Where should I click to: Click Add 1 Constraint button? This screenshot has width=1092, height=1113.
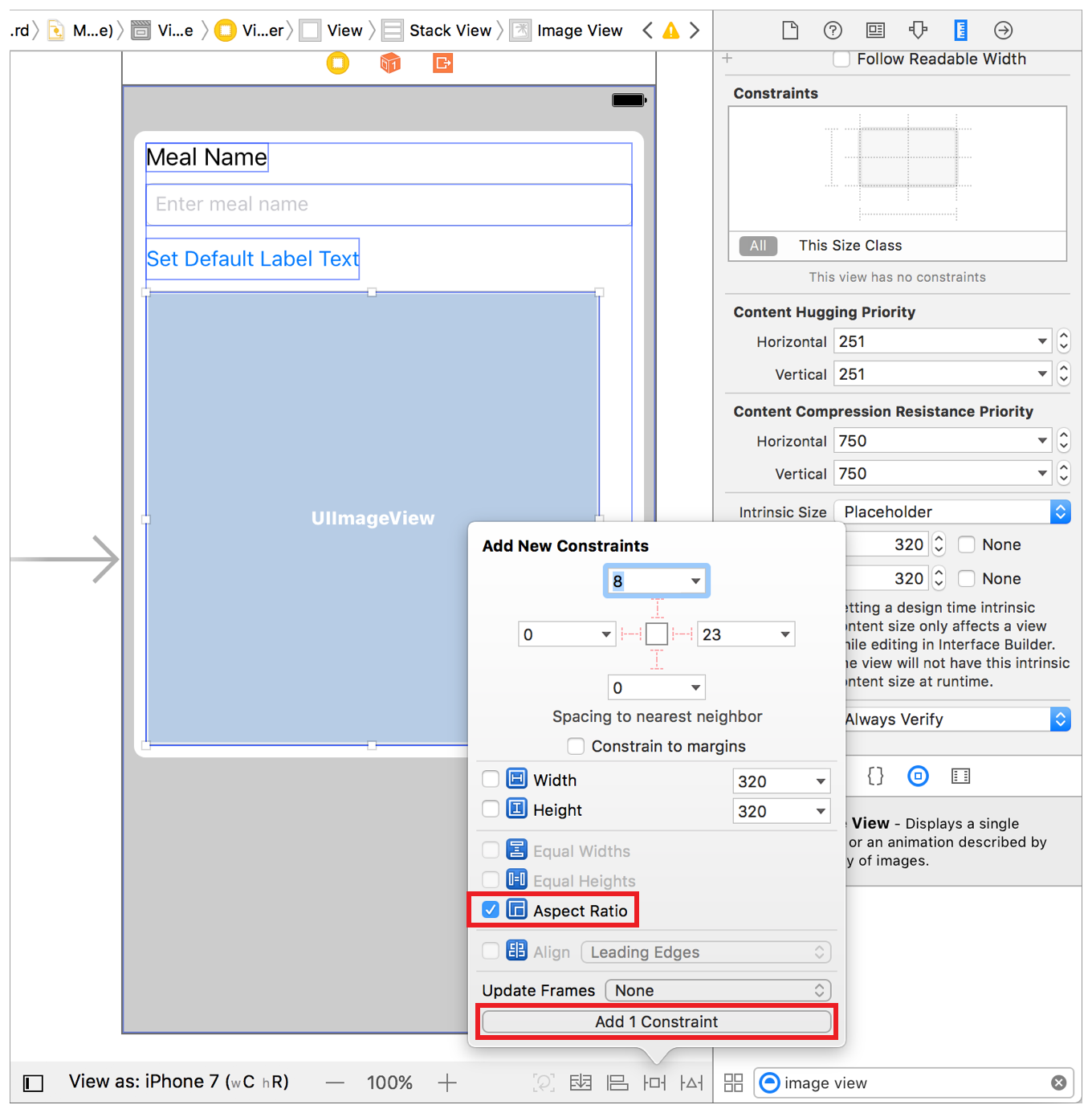click(x=657, y=1021)
